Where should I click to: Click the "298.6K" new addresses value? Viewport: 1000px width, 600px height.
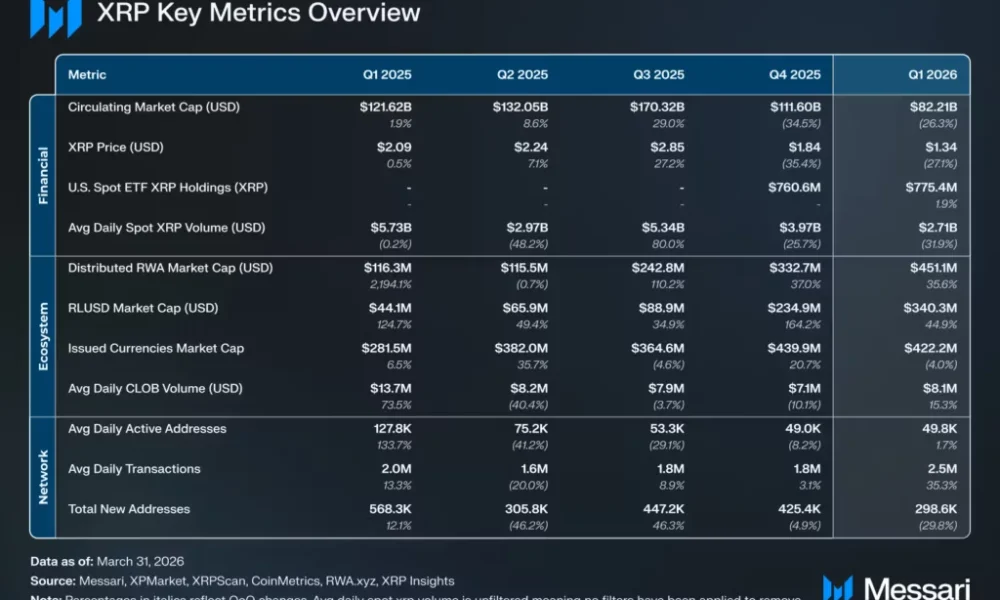coord(936,509)
